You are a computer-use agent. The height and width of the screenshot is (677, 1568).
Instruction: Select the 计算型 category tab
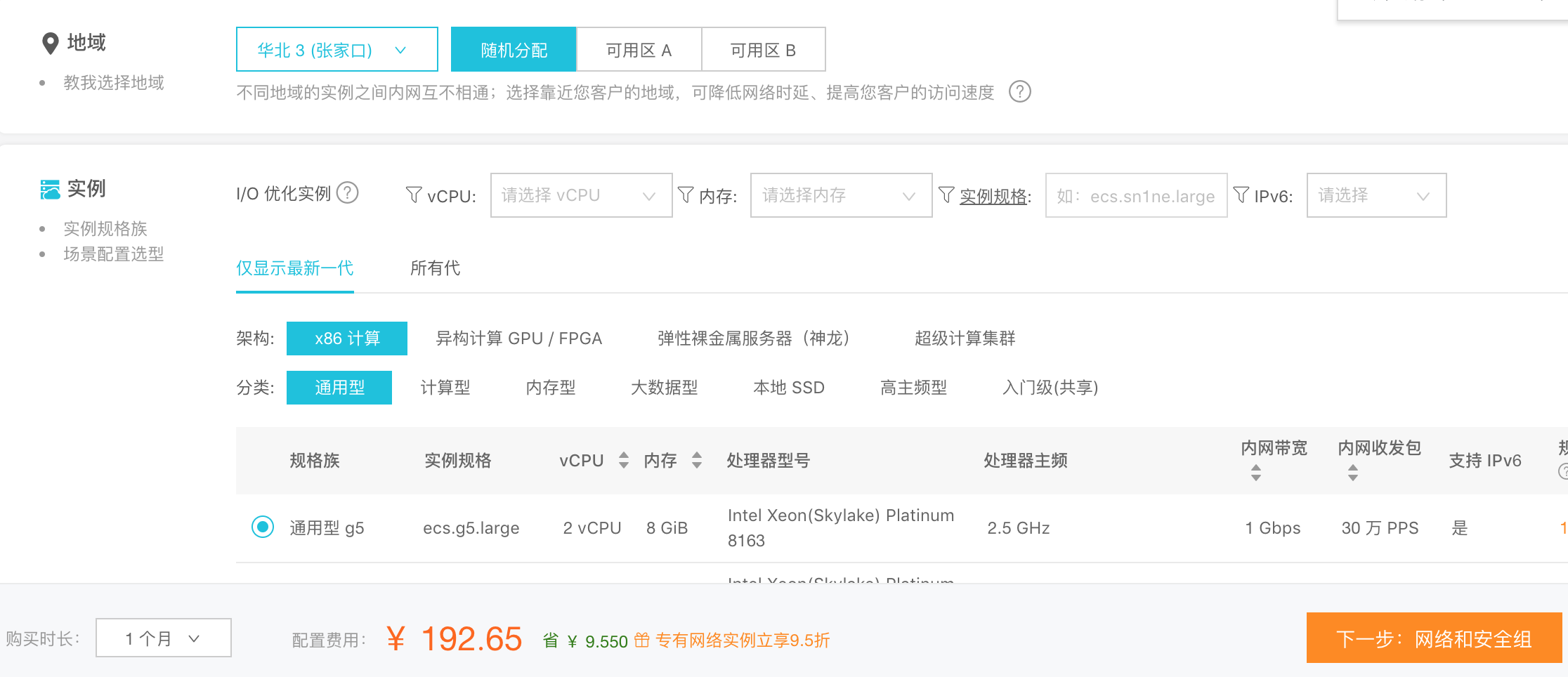445,388
